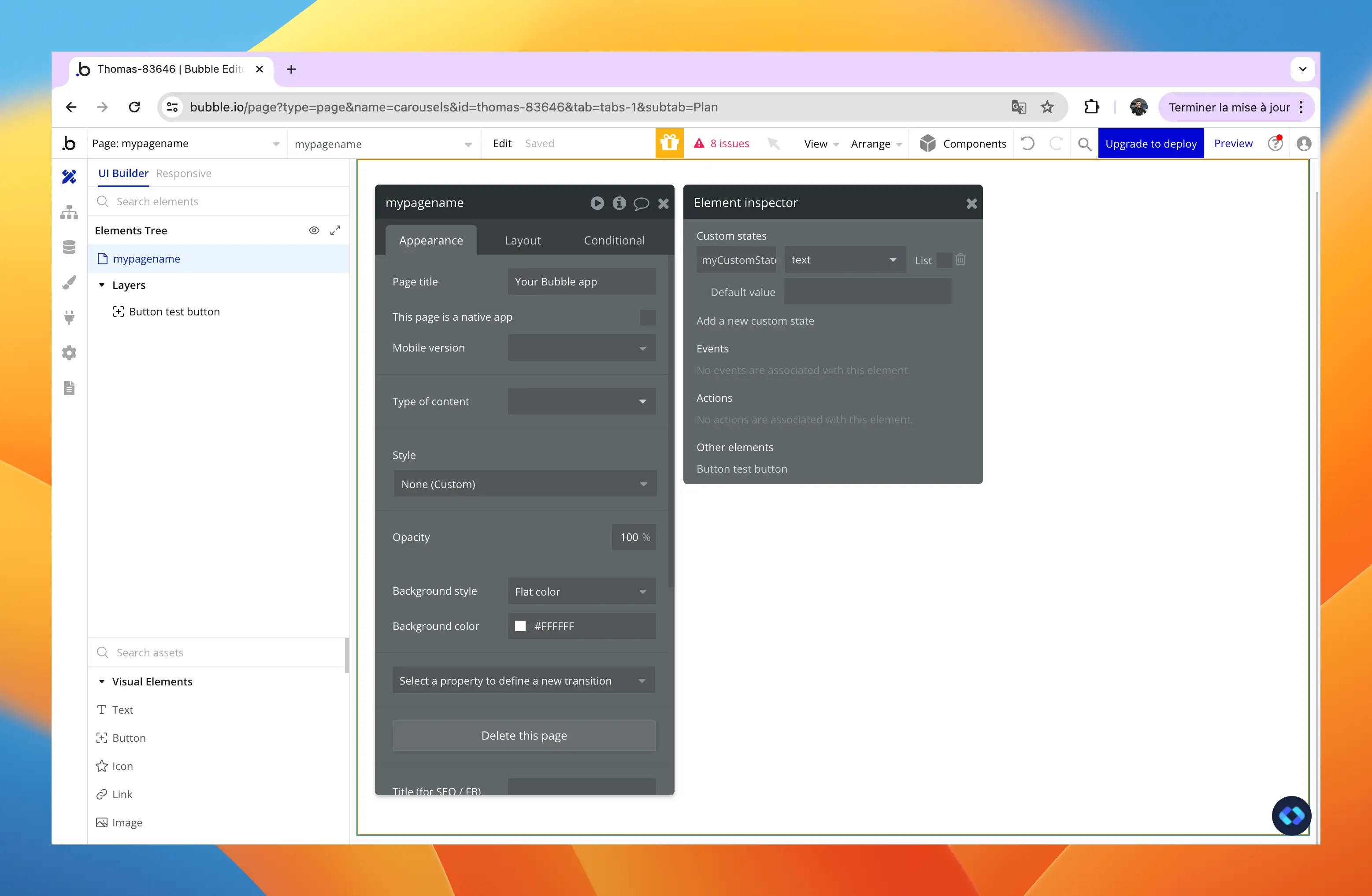Open the Workflow tab in the left sidebar
Image resolution: width=1372 pixels, height=896 pixels.
click(69, 211)
